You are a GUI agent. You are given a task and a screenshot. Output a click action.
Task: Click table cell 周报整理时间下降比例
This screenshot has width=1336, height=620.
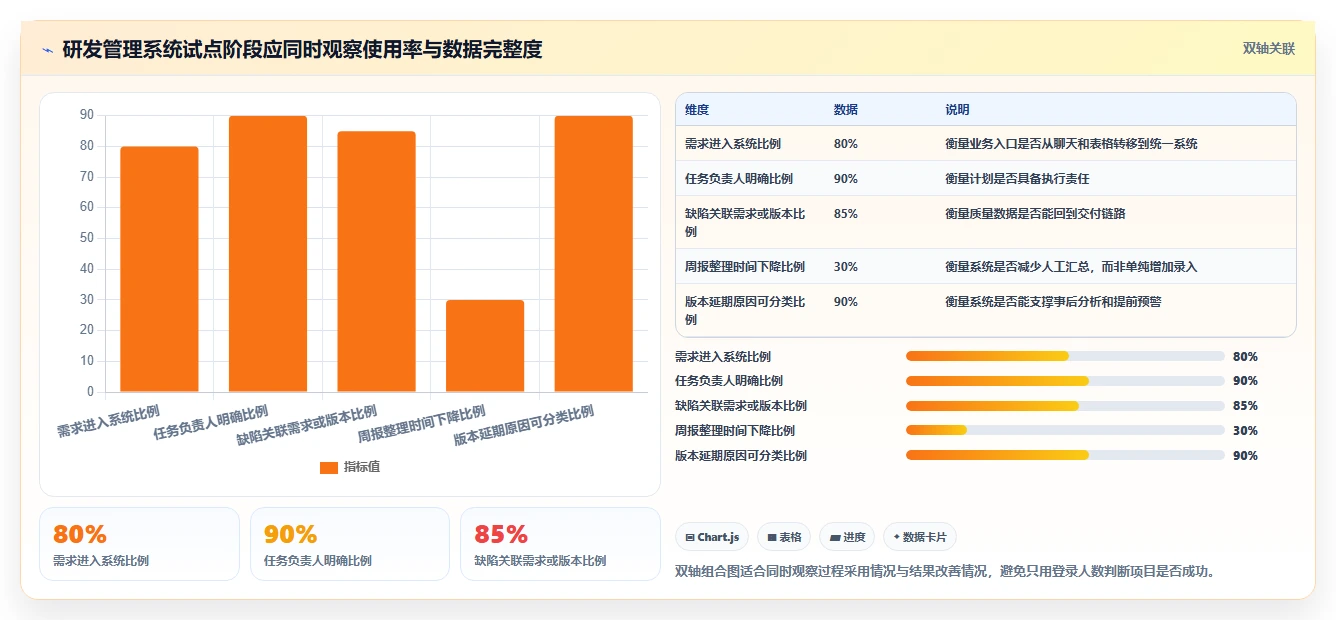[745, 267]
